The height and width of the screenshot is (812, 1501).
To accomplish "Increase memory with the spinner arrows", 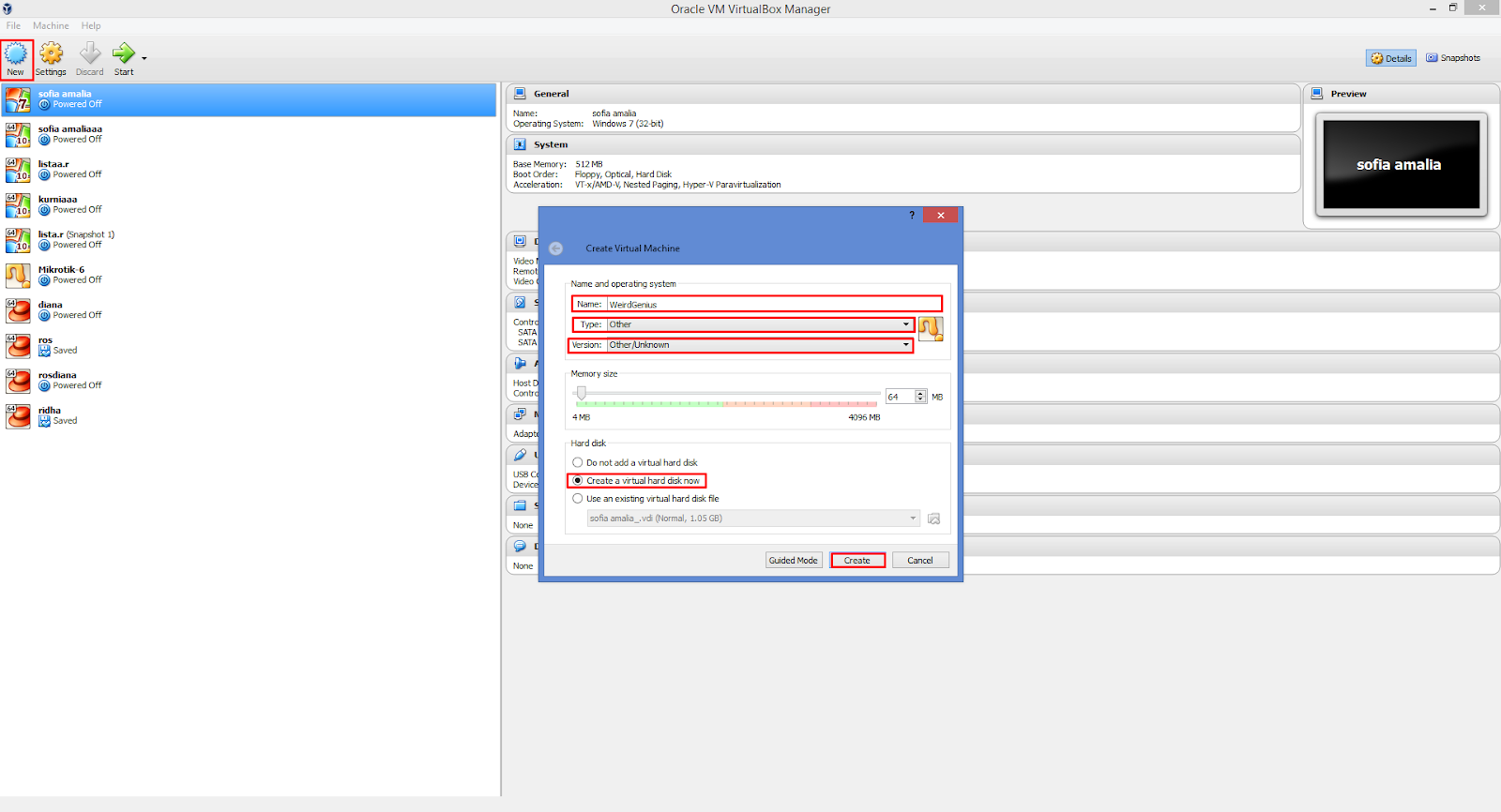I will [921, 394].
